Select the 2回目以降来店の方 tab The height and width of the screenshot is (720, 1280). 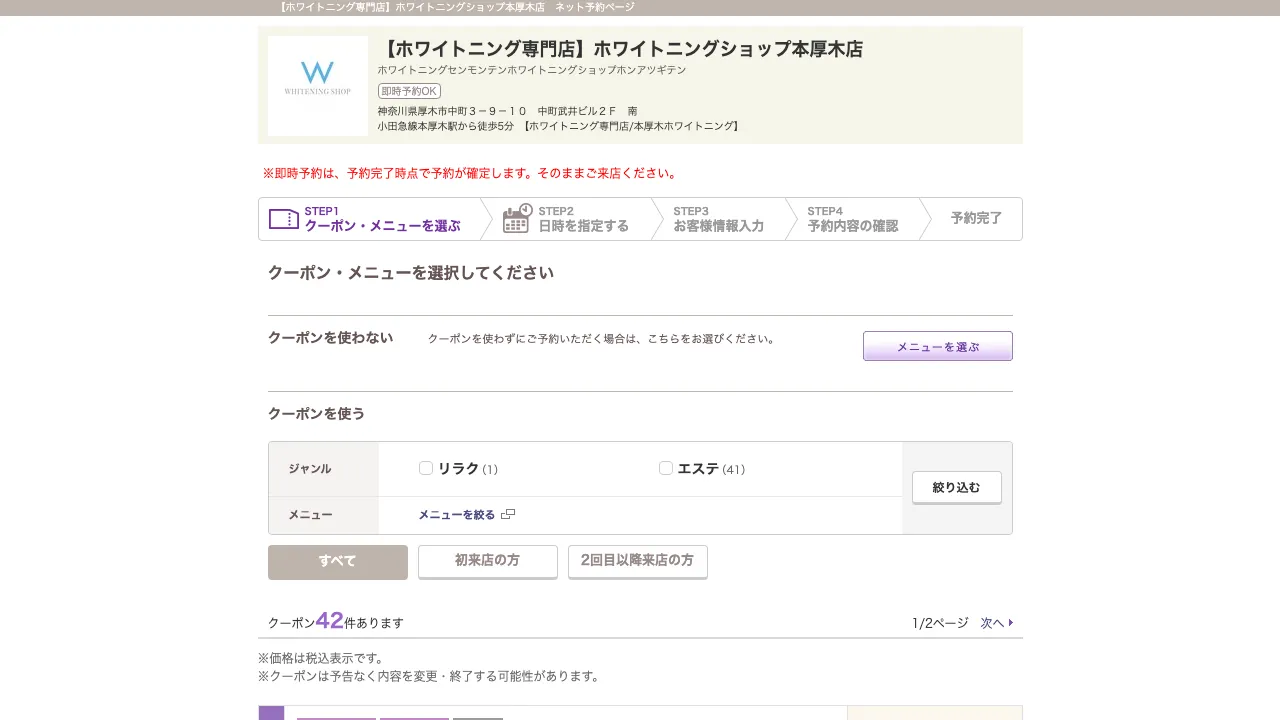point(638,562)
